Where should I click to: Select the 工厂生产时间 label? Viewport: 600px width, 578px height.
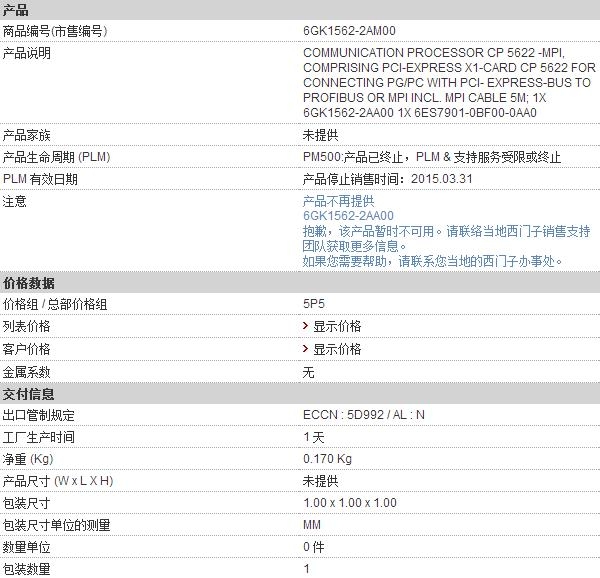(39, 437)
